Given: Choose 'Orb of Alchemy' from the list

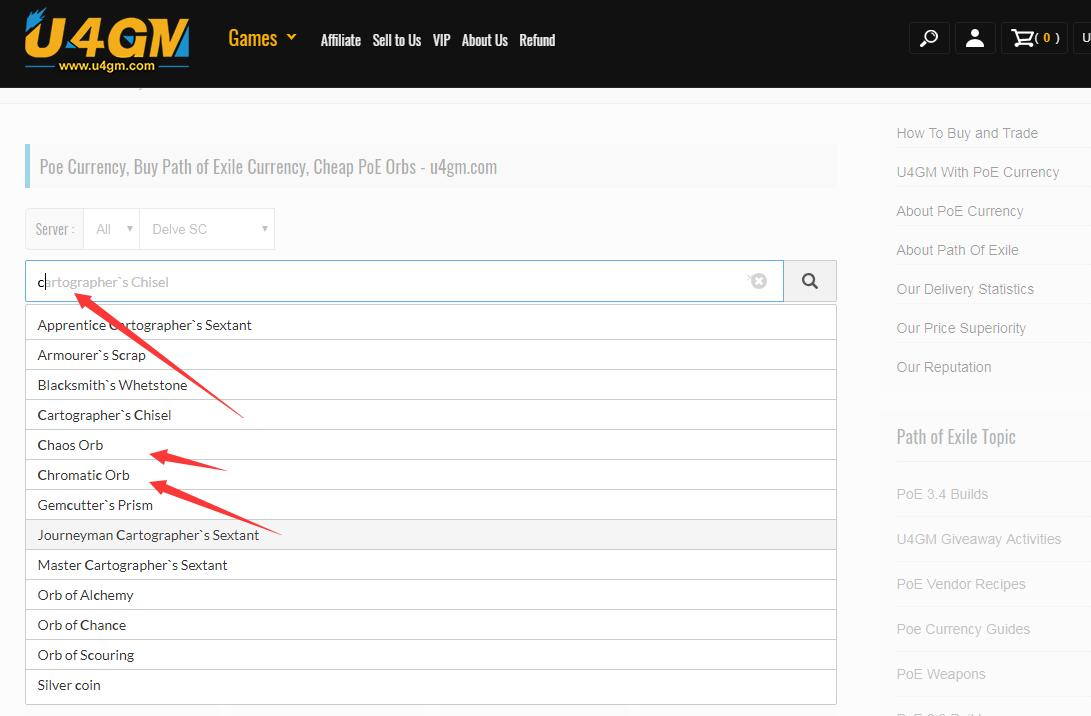Looking at the screenshot, I should click(431, 594).
